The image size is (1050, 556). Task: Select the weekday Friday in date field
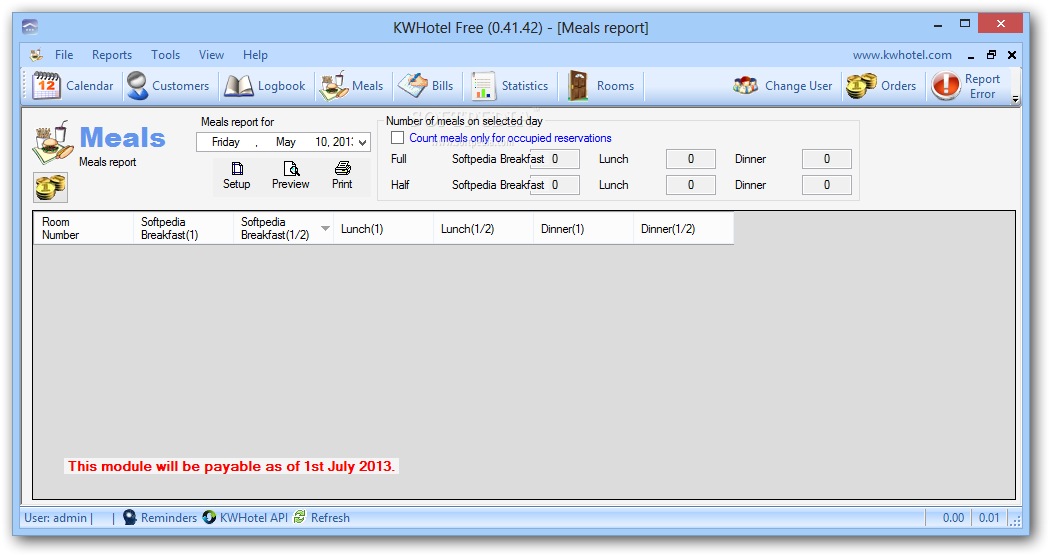point(226,142)
